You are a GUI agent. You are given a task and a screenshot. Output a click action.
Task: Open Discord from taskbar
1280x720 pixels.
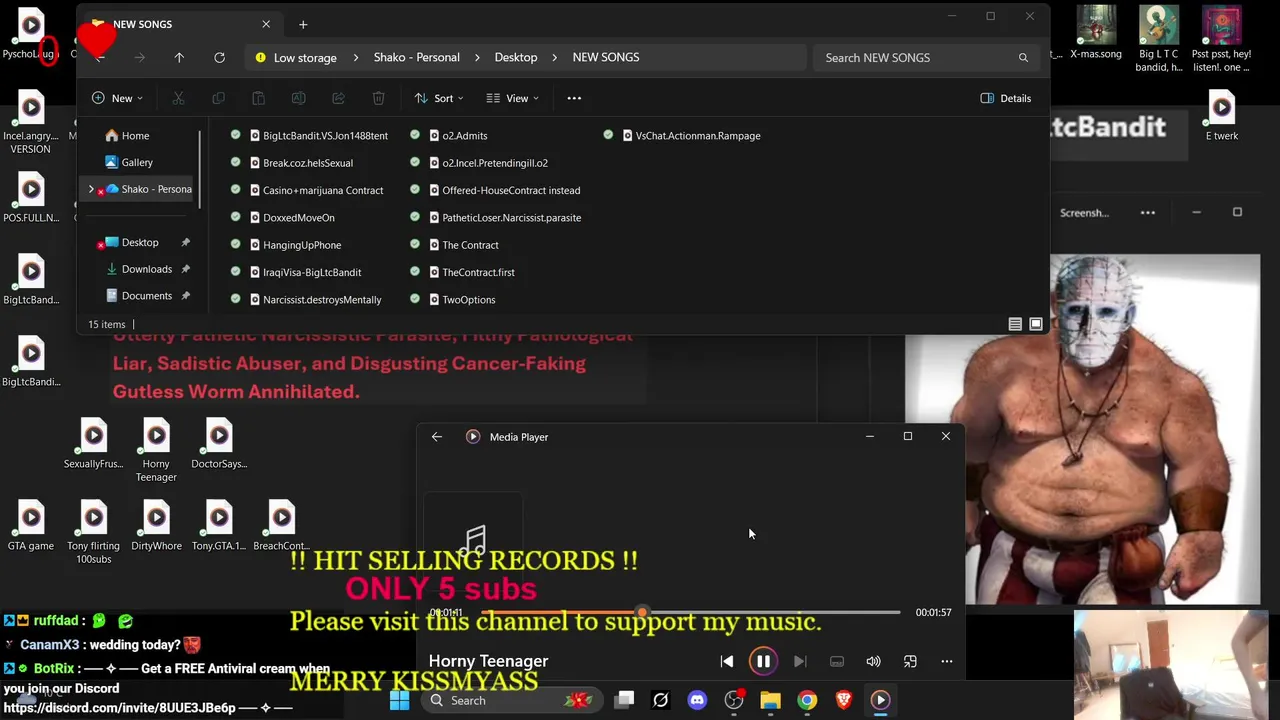[697, 700]
